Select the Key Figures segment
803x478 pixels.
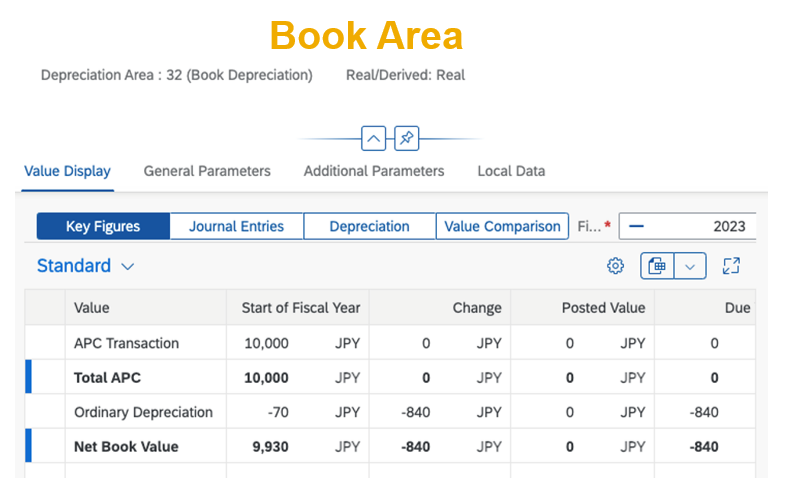coord(103,226)
